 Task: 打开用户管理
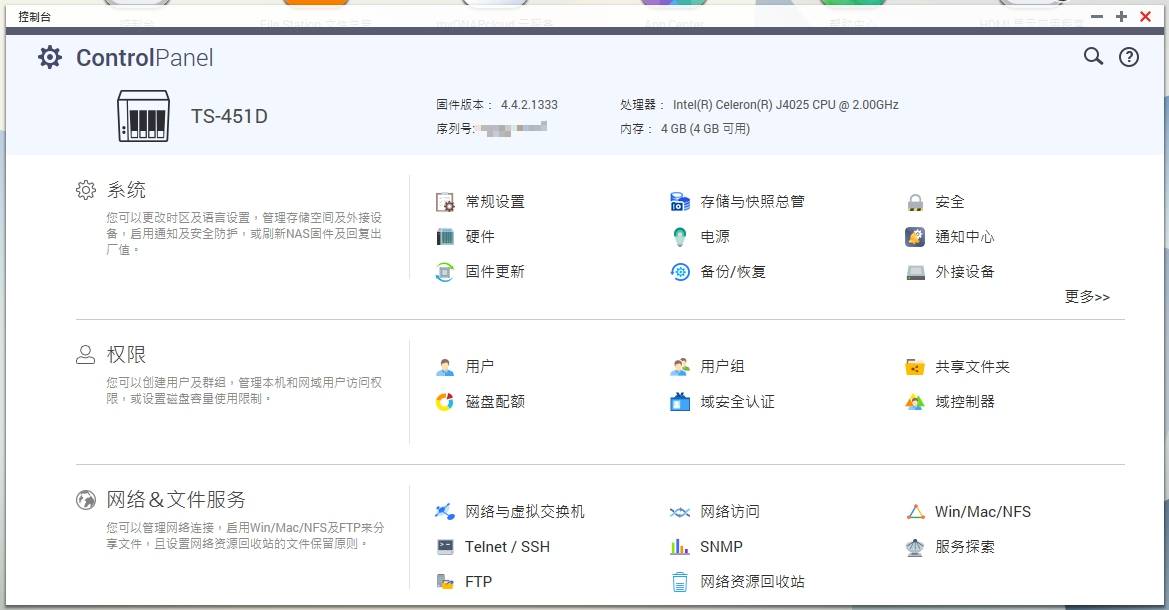pos(481,366)
